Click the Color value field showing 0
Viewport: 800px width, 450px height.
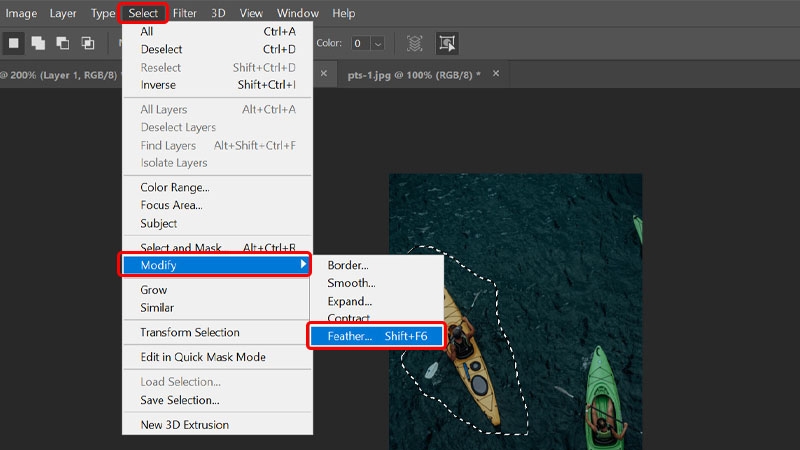point(361,43)
